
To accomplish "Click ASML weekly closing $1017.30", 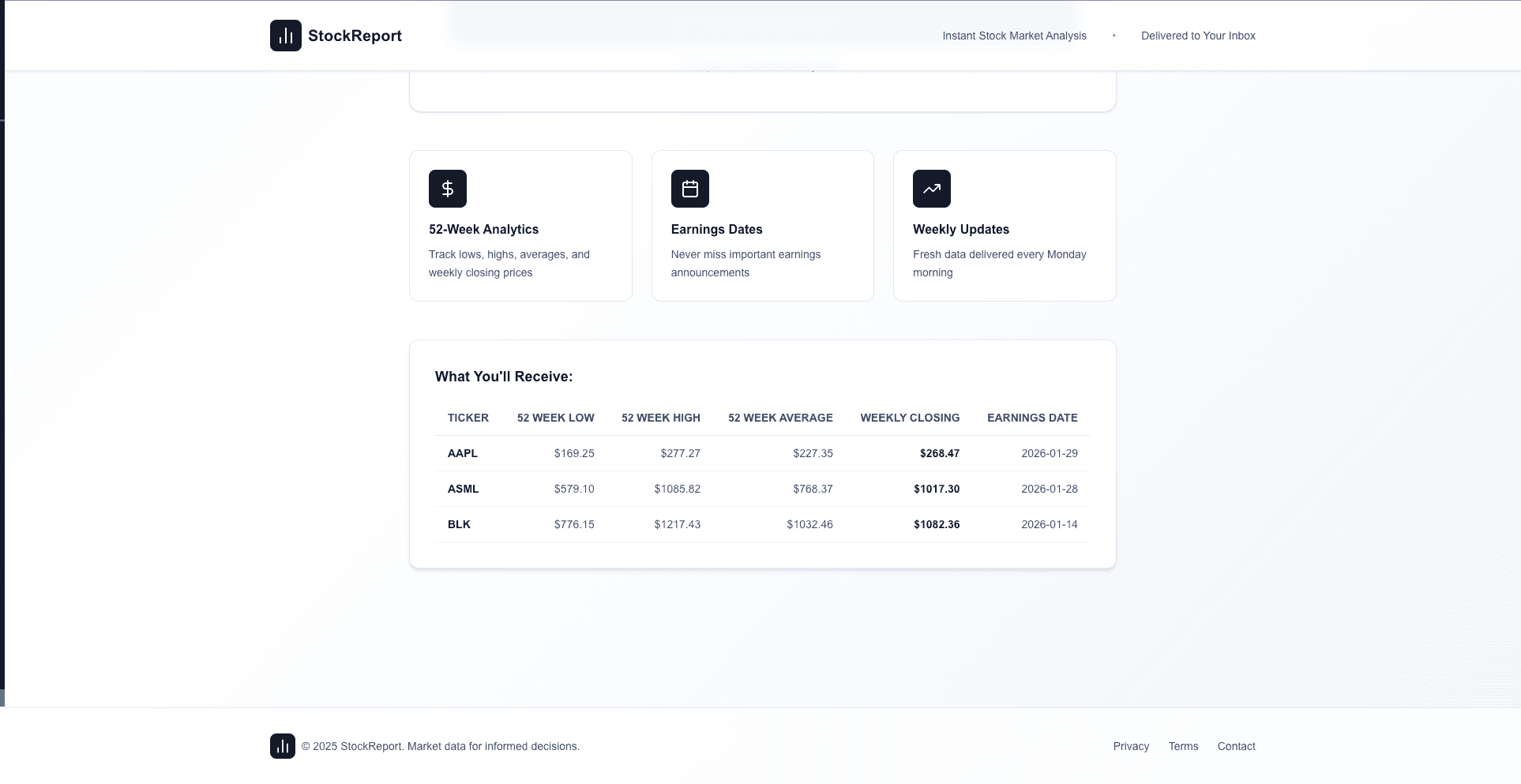I will pos(937,489).
